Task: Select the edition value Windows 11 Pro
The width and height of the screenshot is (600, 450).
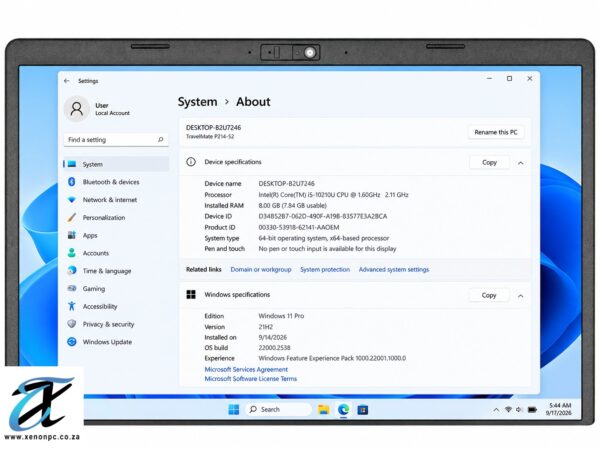Action: (281, 316)
